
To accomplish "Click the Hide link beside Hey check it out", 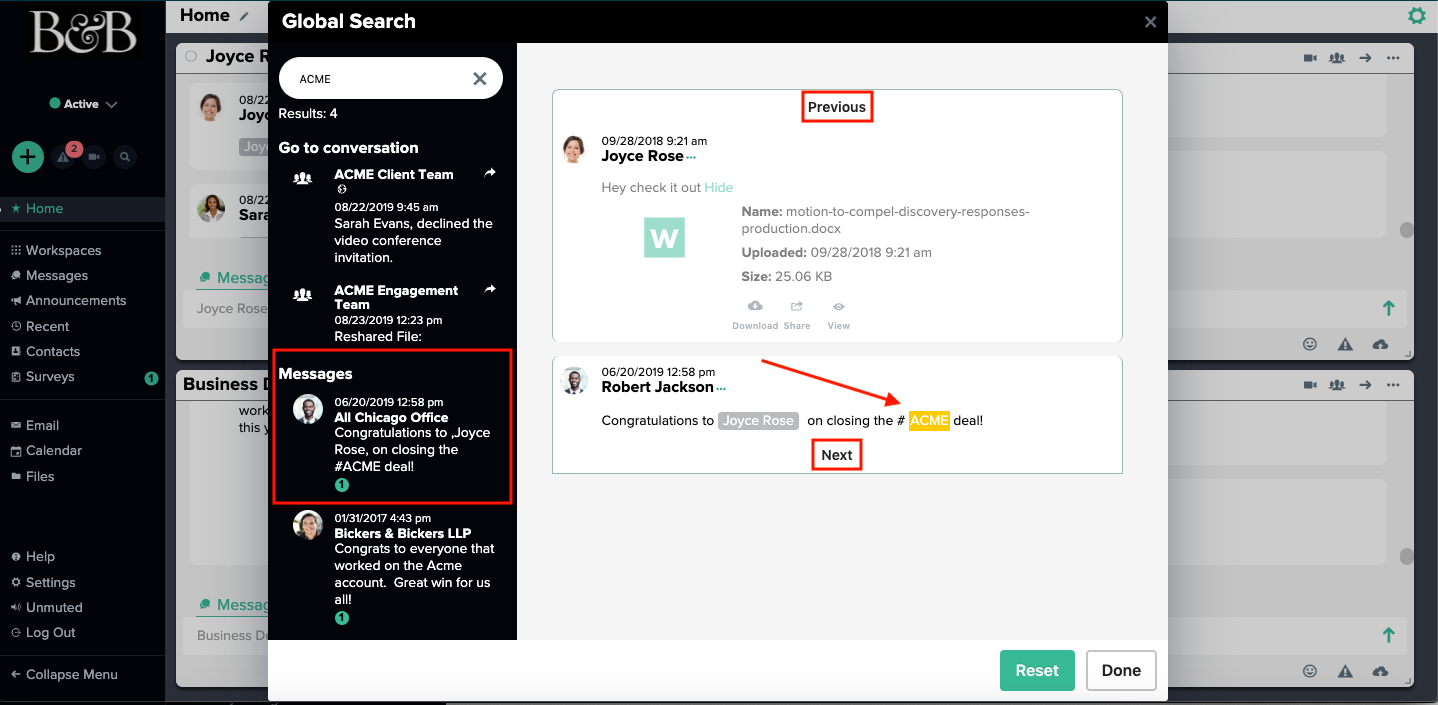I will 719,187.
